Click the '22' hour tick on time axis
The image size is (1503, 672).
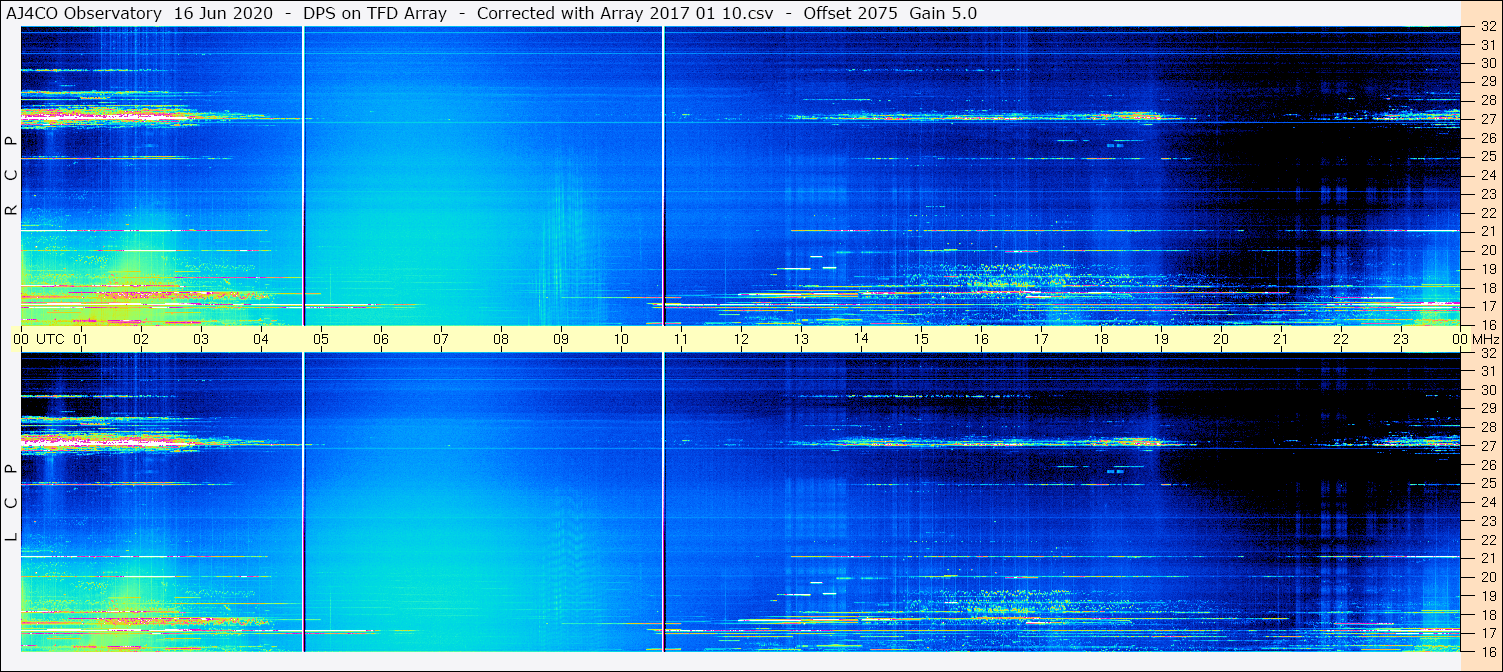coord(1341,339)
